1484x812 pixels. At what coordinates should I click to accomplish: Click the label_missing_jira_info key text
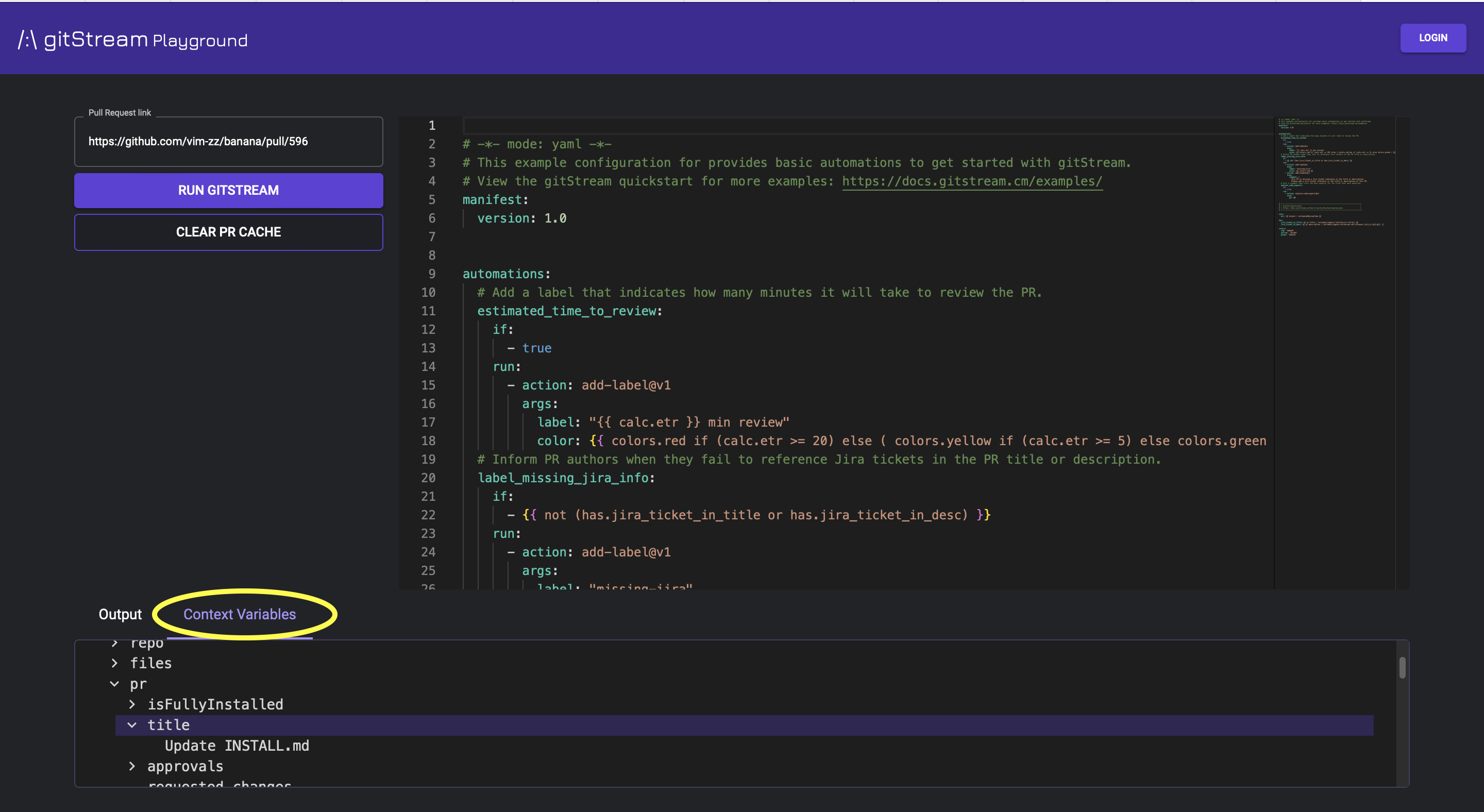[x=563, y=478]
